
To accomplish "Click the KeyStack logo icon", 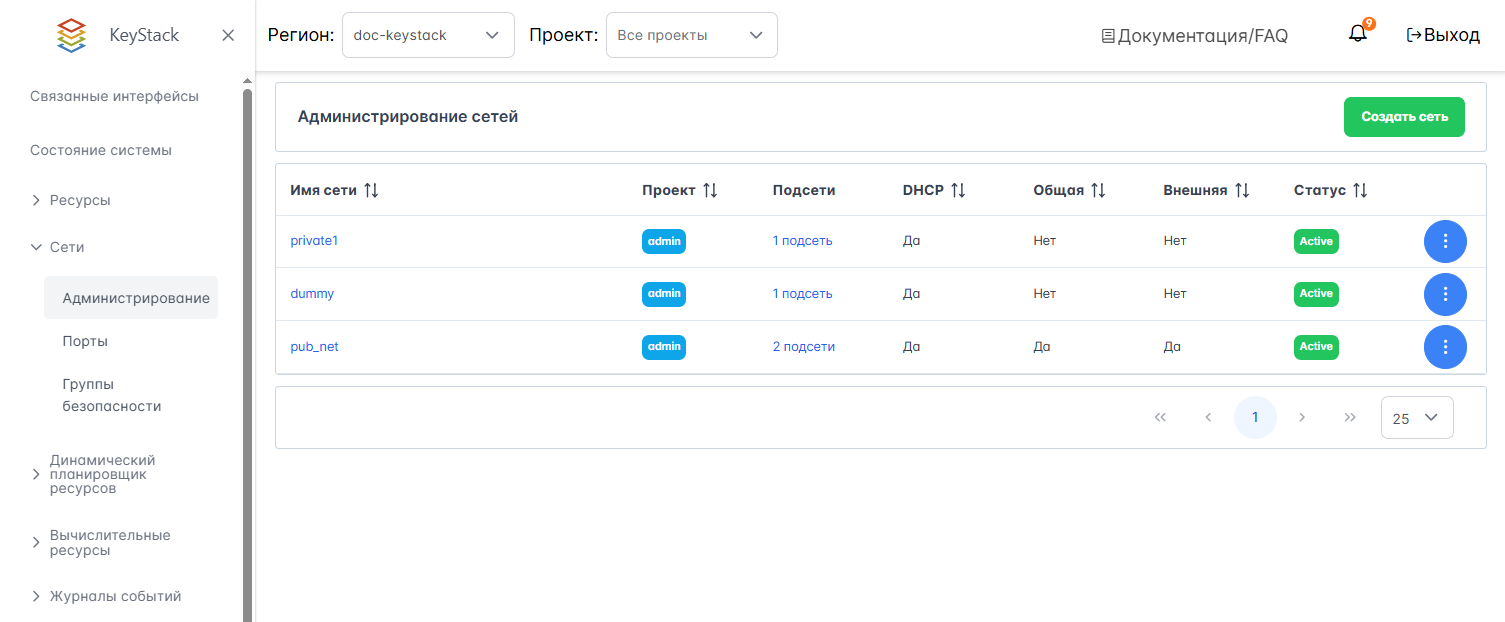I will (x=71, y=35).
